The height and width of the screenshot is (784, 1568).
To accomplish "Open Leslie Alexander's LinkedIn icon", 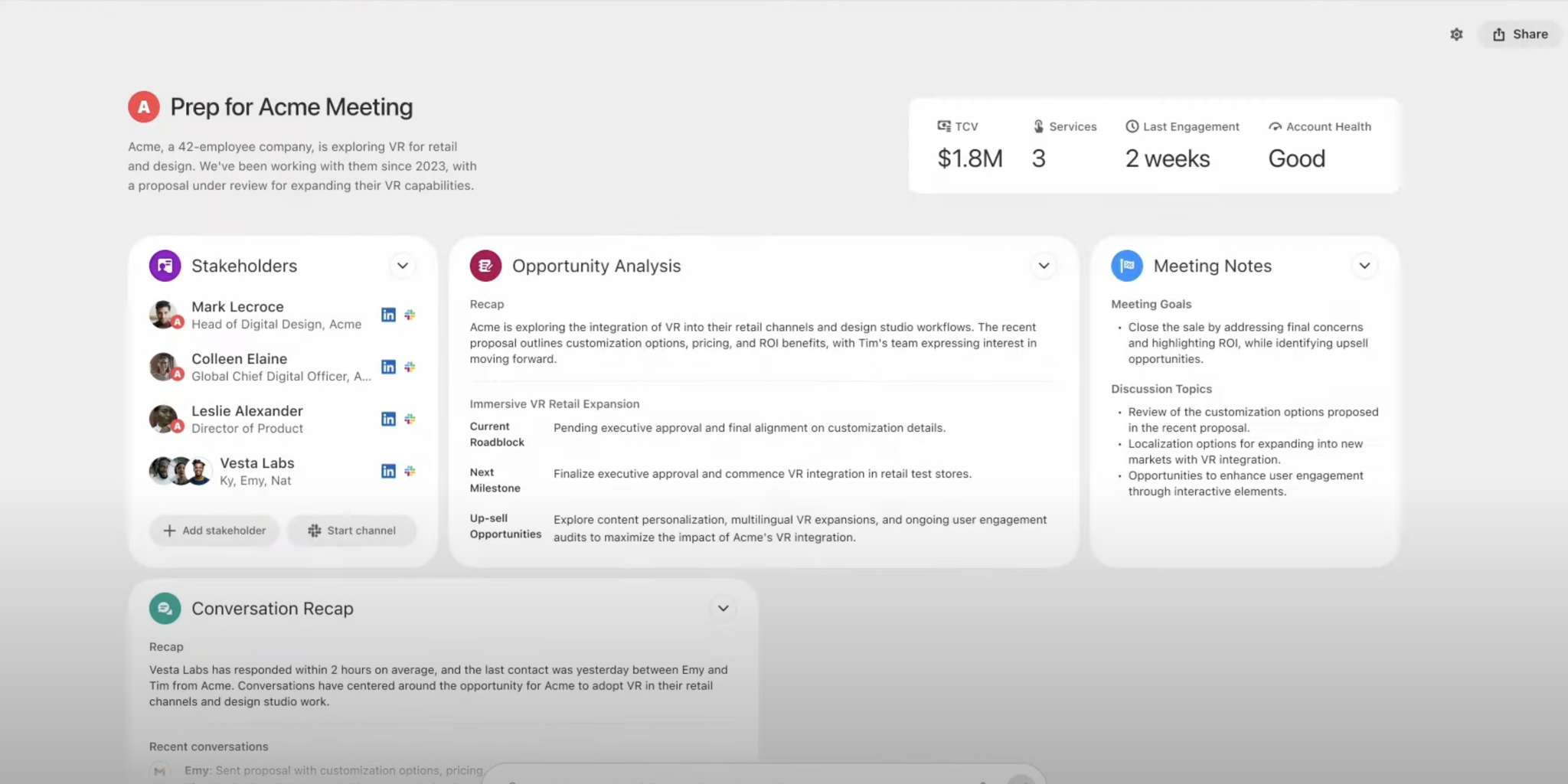I will (x=389, y=419).
